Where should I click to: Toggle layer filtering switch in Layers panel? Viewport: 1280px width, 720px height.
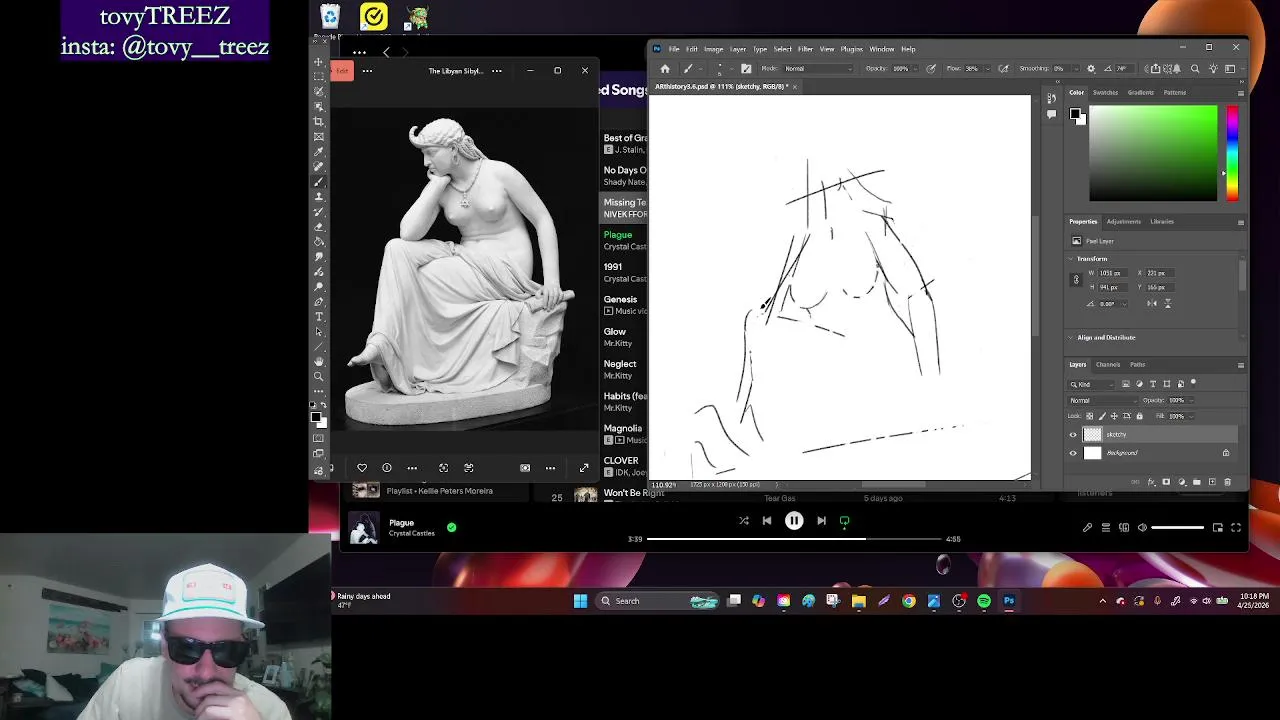pyautogui.click(x=1192, y=383)
